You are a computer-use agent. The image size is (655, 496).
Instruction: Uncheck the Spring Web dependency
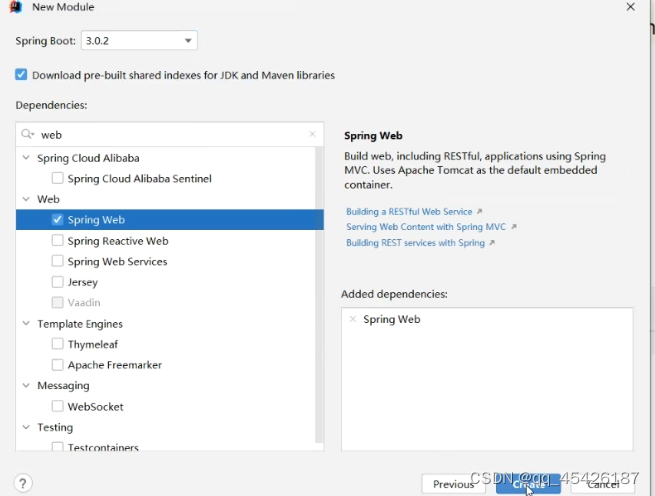click(x=58, y=219)
